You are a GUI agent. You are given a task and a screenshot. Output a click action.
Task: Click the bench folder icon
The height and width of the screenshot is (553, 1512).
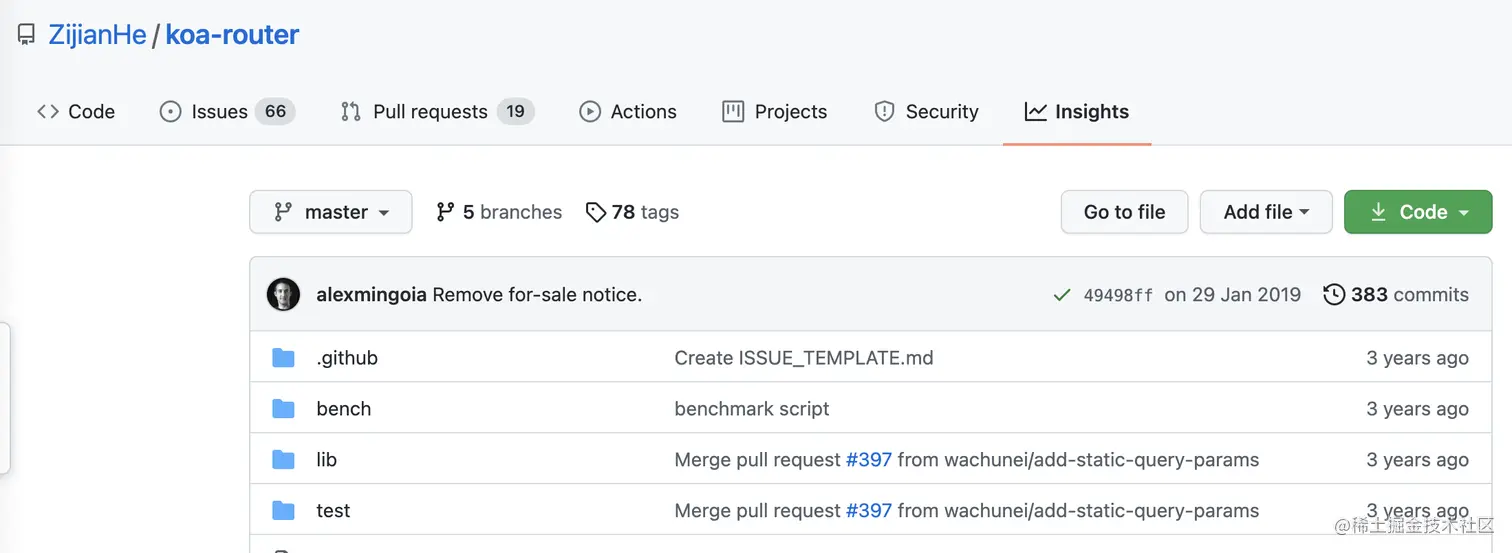[284, 409]
